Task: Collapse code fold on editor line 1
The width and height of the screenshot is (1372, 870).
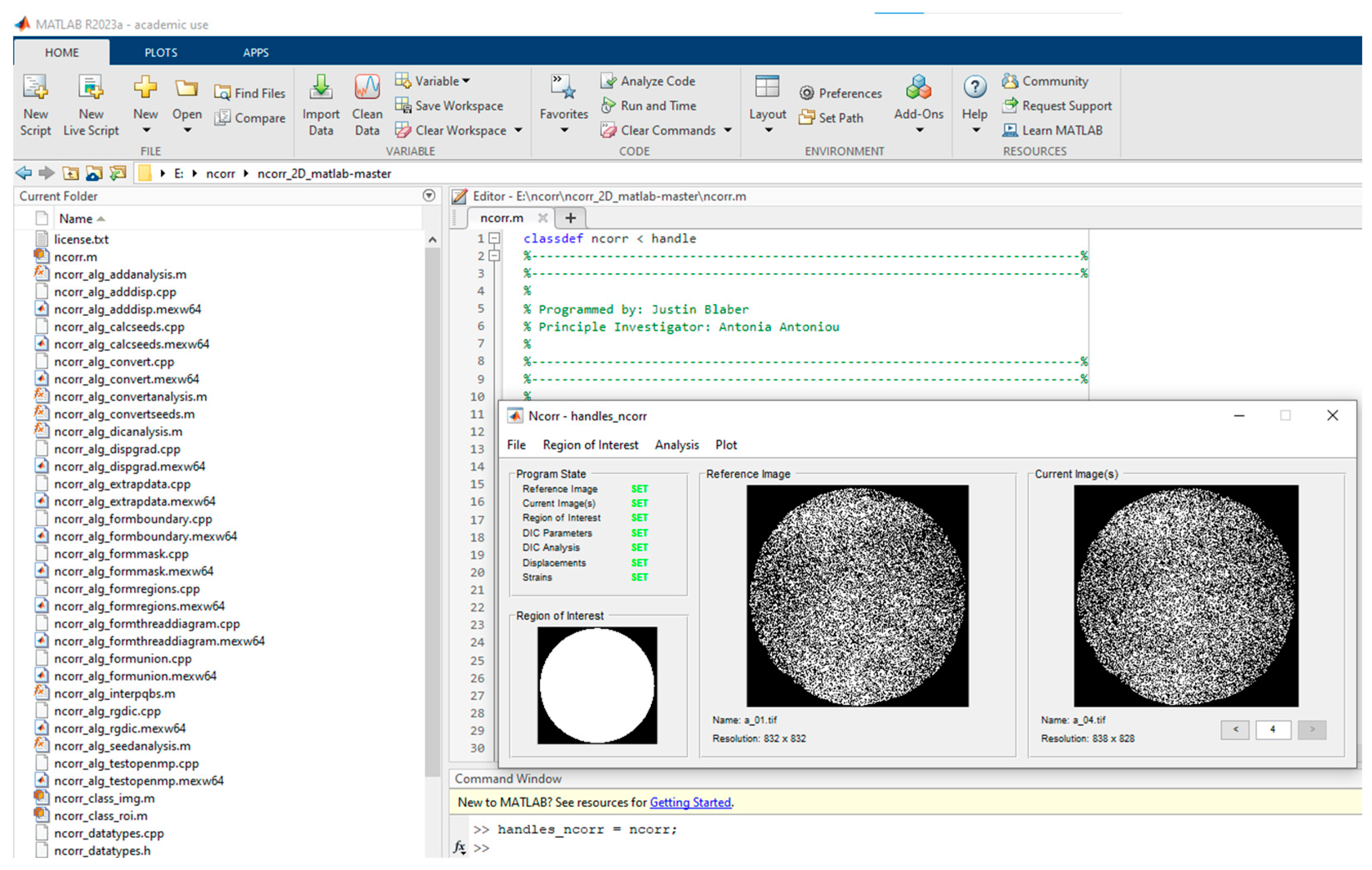Action: (x=494, y=238)
